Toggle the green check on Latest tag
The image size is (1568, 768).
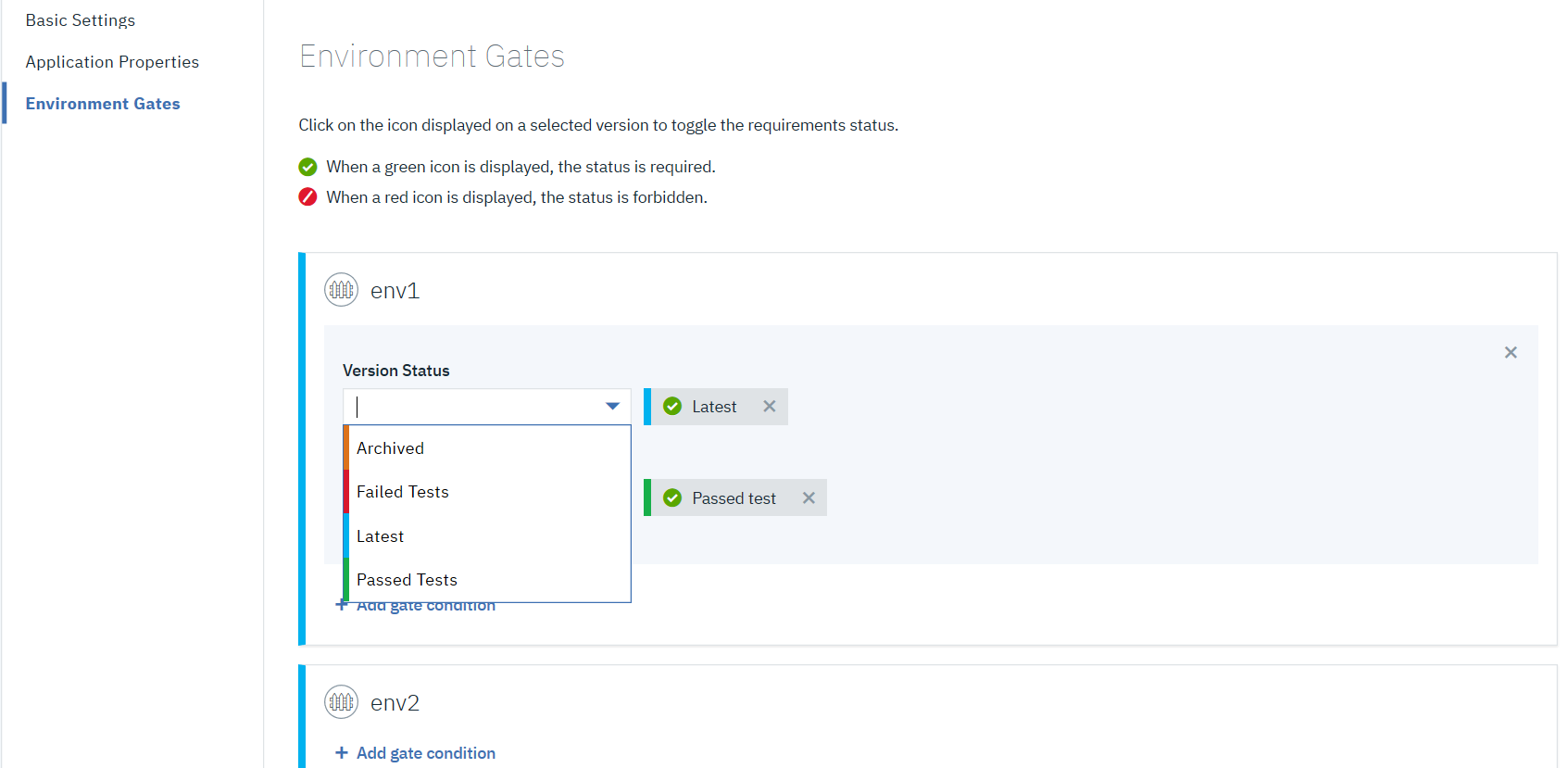coord(672,407)
